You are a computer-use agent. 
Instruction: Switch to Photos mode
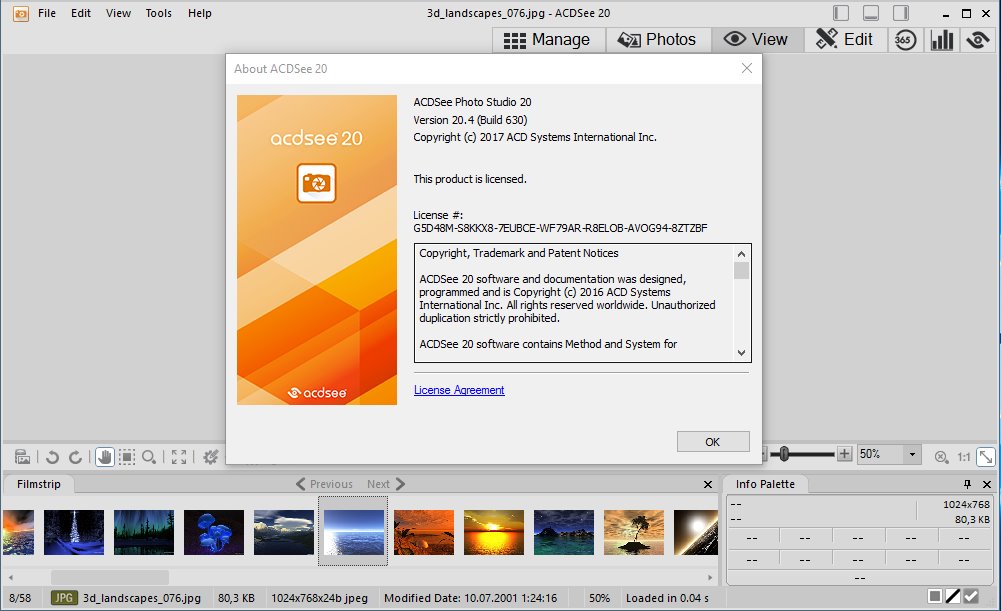point(658,40)
